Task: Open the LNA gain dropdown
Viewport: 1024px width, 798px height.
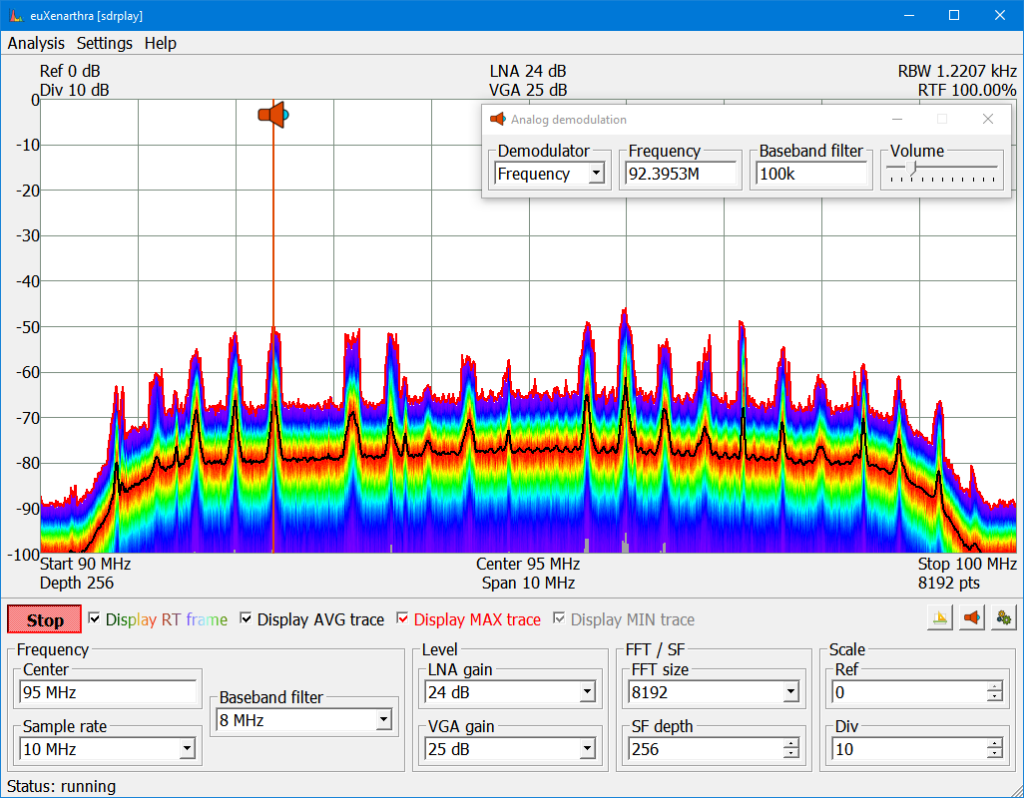Action: pyautogui.click(x=587, y=692)
